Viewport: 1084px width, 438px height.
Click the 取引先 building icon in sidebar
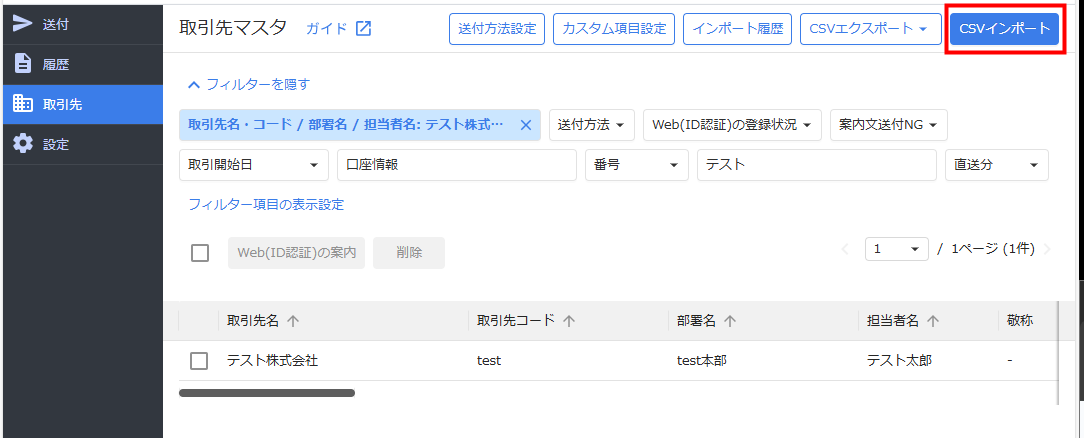22,104
